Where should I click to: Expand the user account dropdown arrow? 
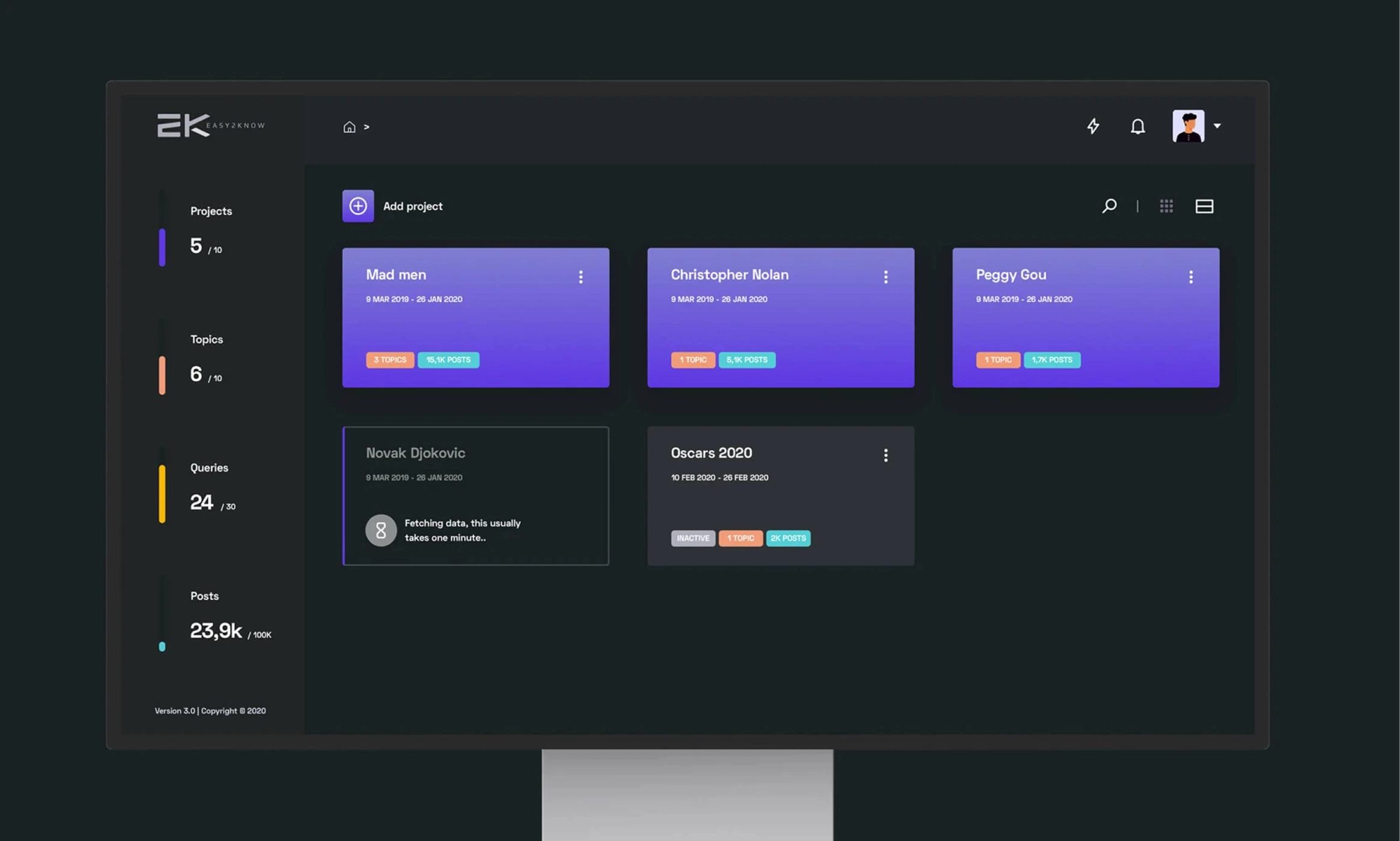tap(1217, 126)
